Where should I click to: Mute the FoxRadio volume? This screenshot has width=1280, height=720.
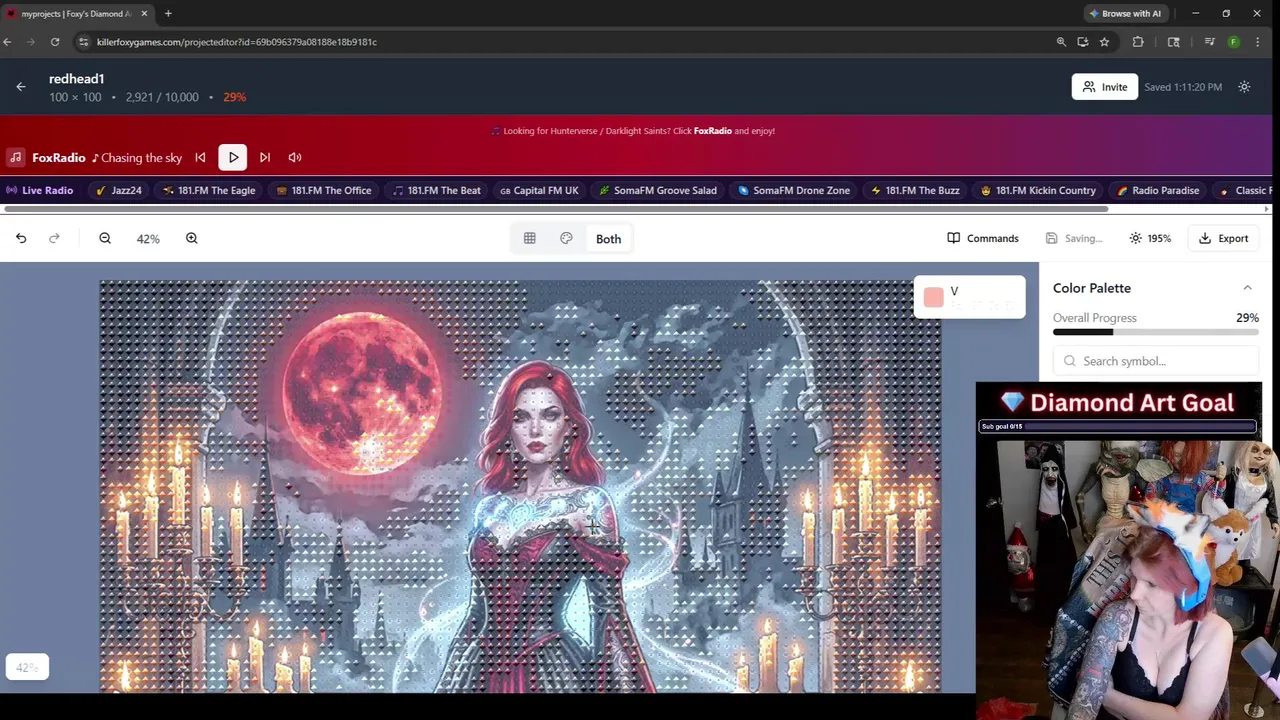(x=295, y=157)
